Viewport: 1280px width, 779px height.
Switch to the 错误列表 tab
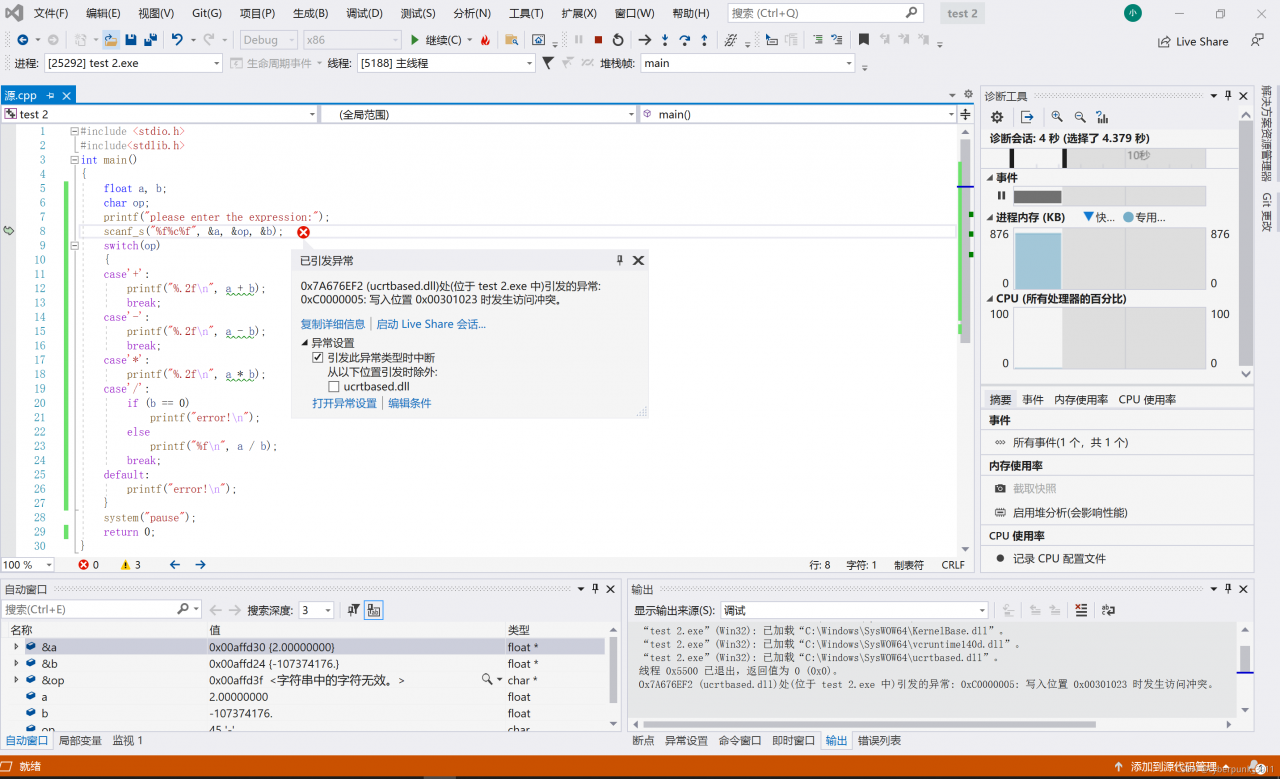pos(879,741)
